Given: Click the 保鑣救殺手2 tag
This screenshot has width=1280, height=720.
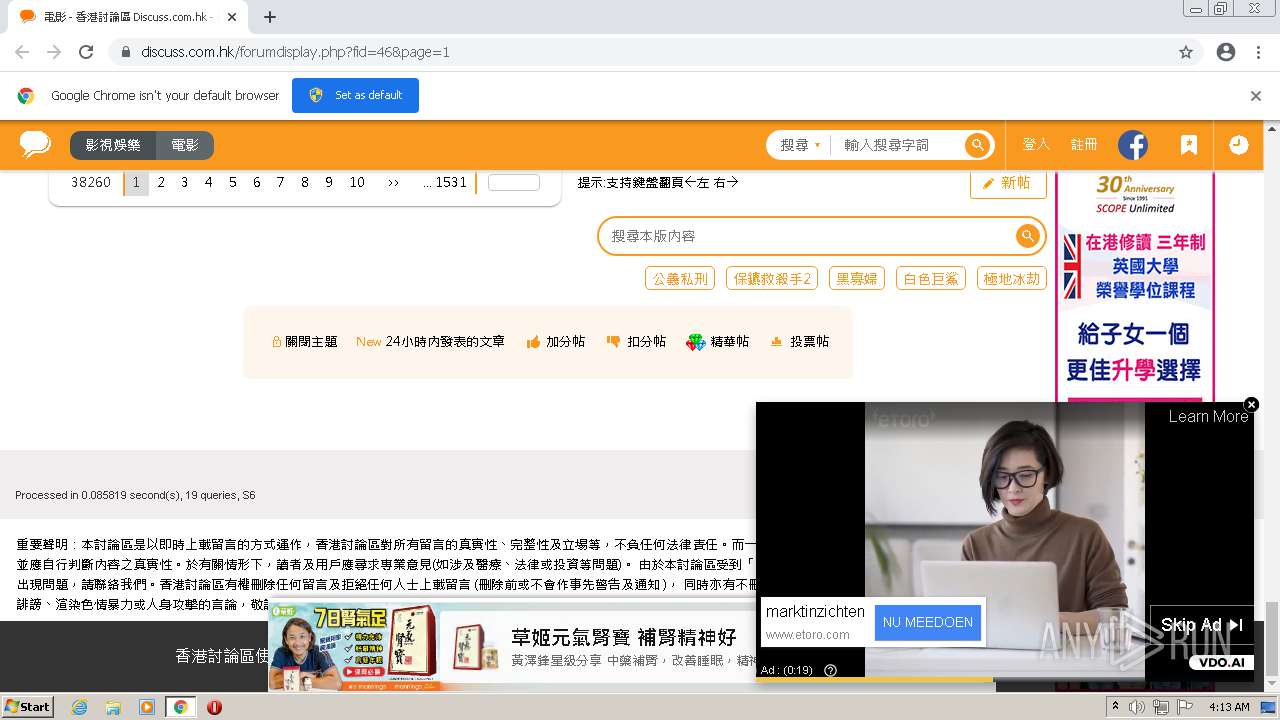Looking at the screenshot, I should [772, 279].
